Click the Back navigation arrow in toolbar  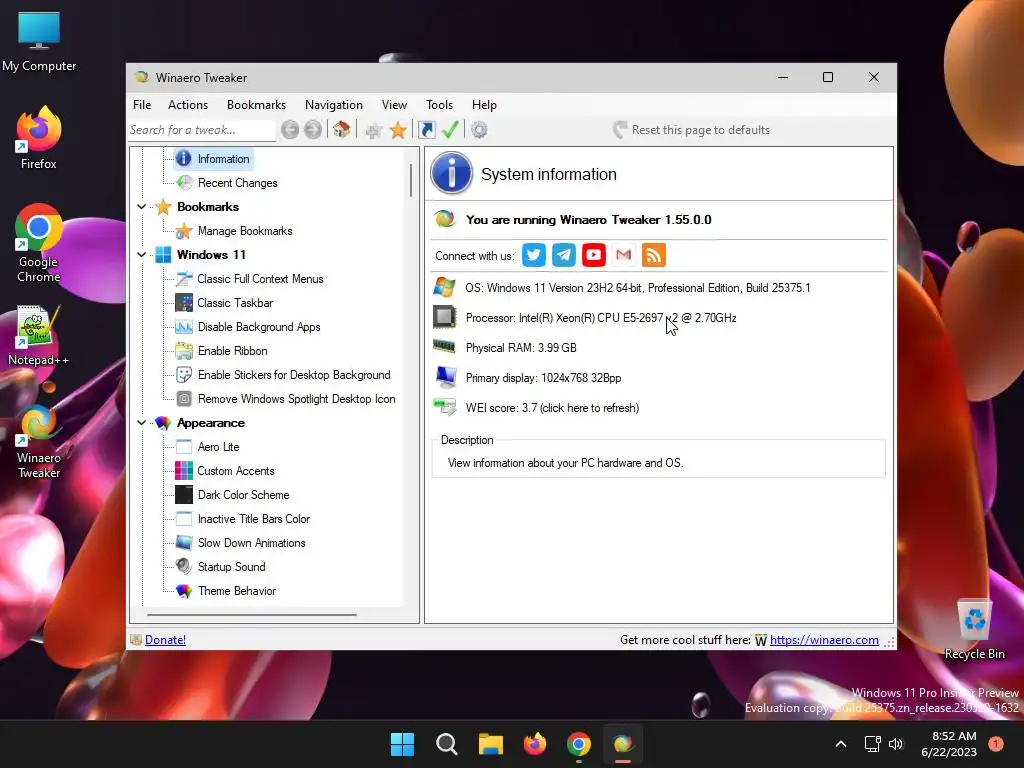point(290,130)
